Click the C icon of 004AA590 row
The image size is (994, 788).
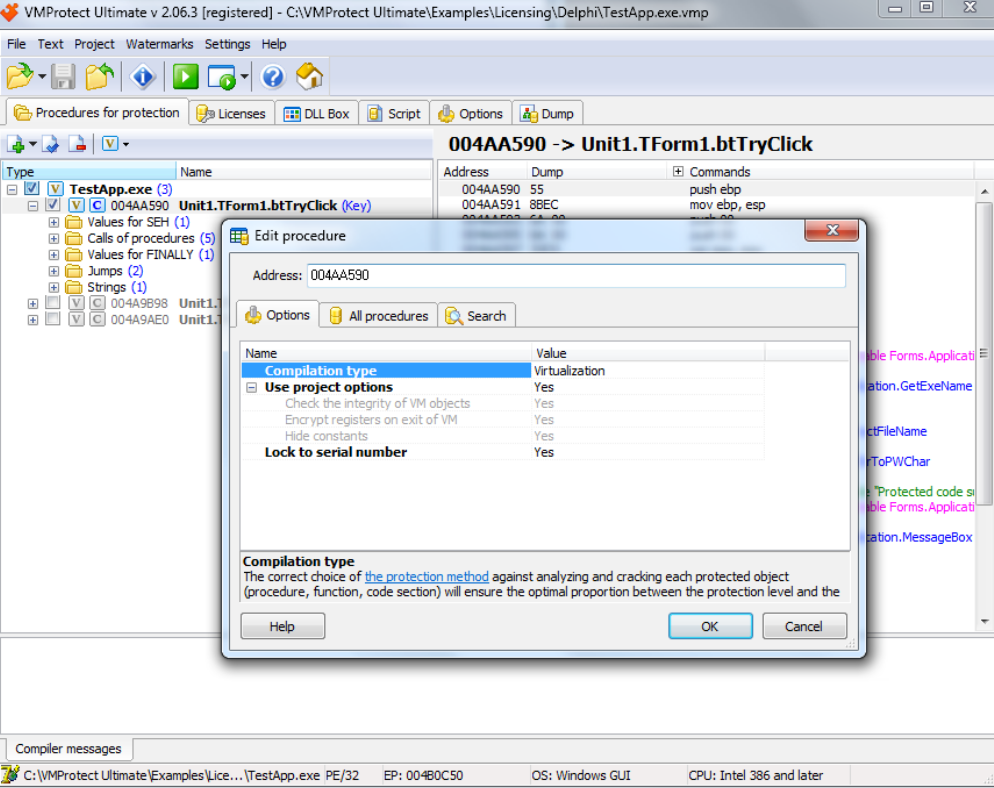point(97,205)
